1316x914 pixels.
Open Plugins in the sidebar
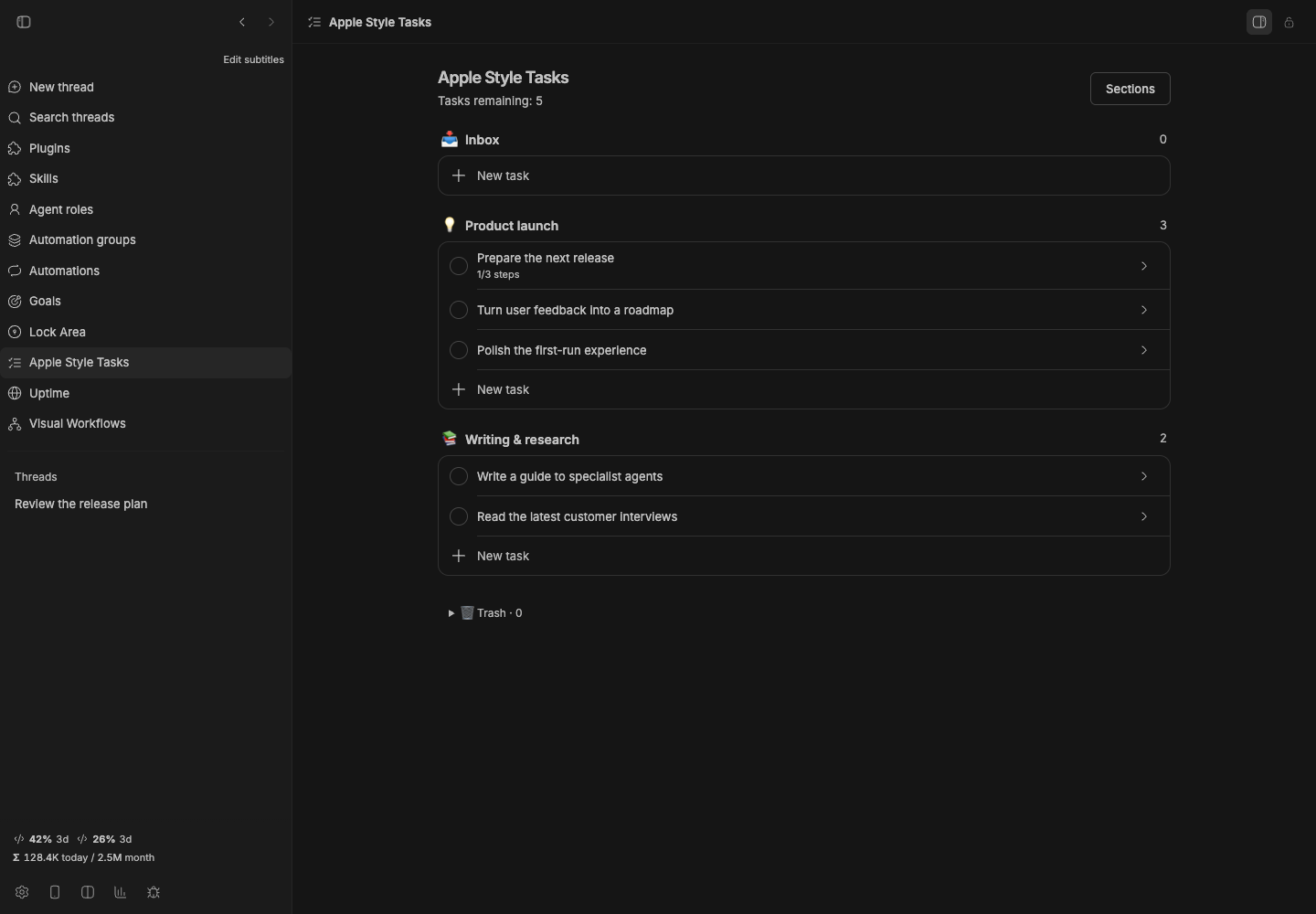click(x=146, y=148)
